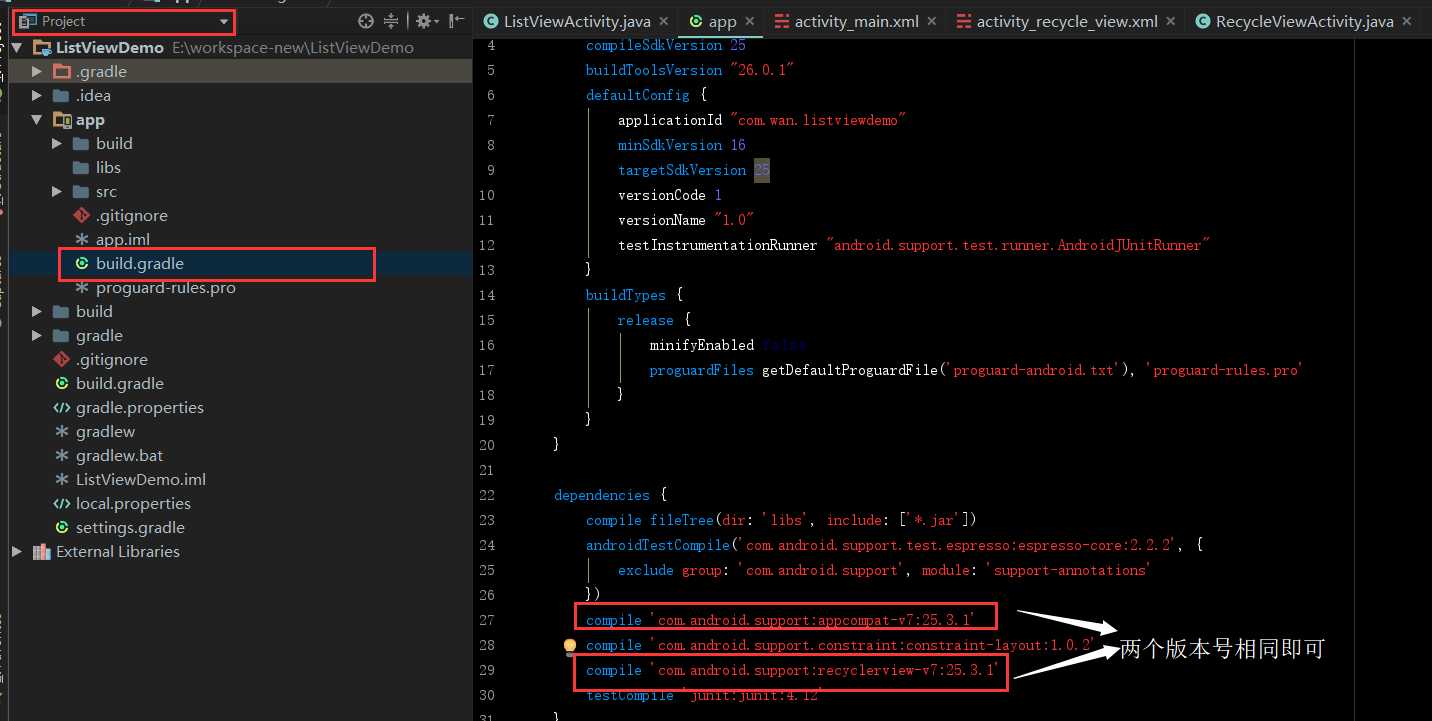Click the highlighted targetSdkVersion value 25
Screen dimensions: 1432x721
(x=762, y=170)
